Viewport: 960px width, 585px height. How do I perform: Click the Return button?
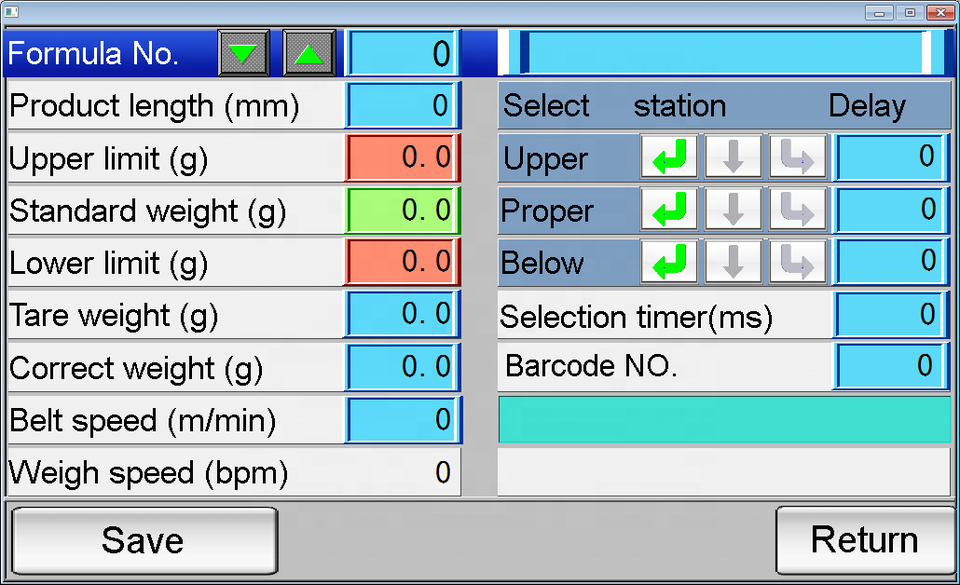[x=864, y=540]
